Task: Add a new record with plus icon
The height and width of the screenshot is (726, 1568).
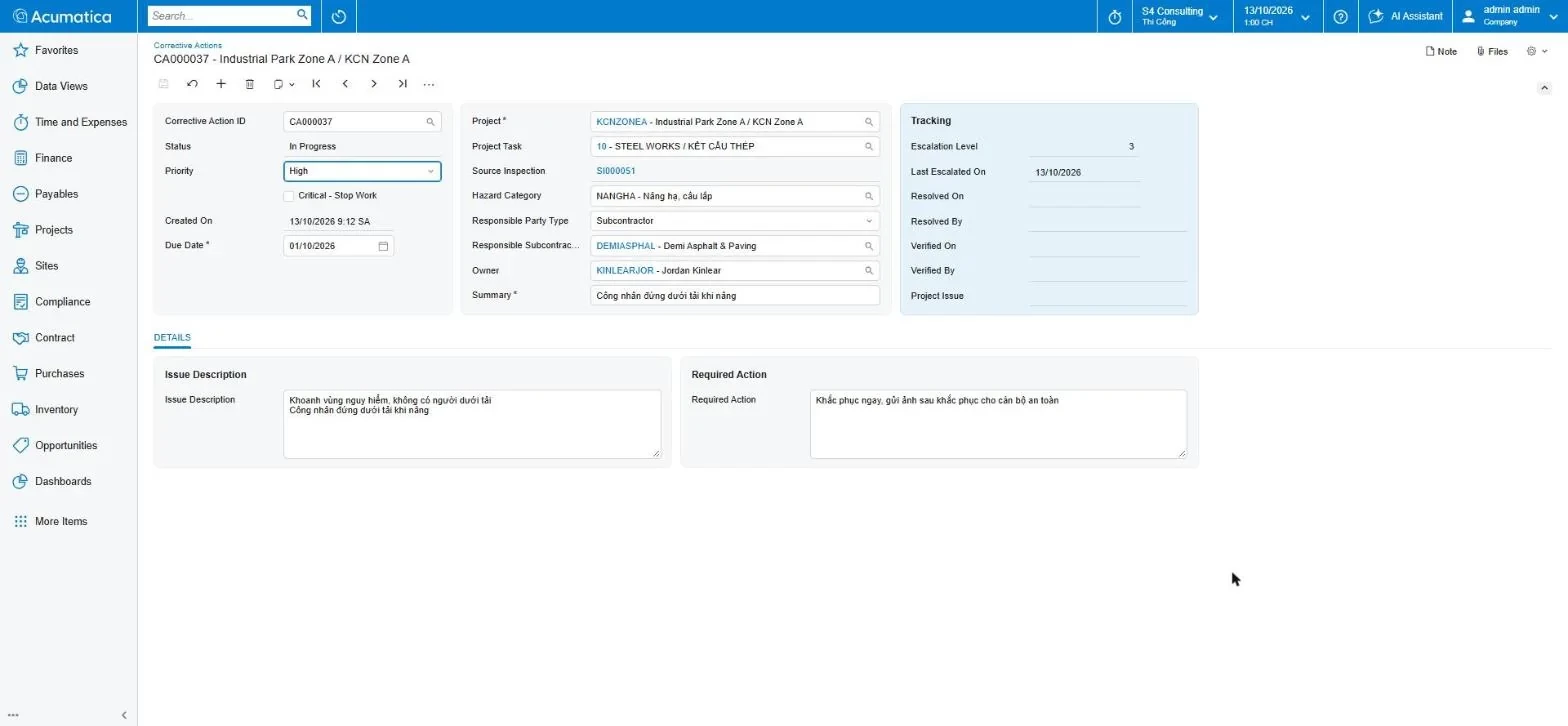Action: pos(221,84)
